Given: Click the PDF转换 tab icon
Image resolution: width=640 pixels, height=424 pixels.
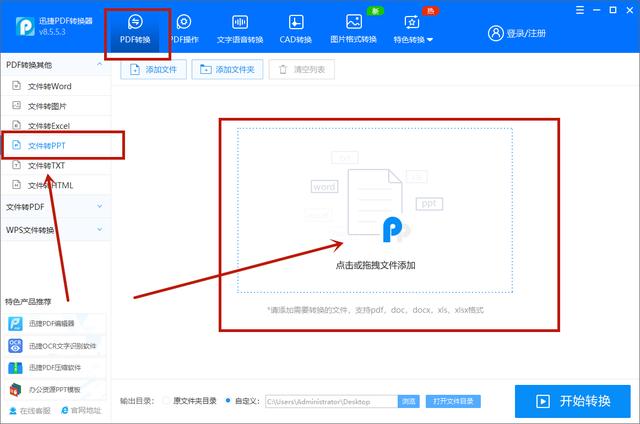Looking at the screenshot, I should 135,22.
